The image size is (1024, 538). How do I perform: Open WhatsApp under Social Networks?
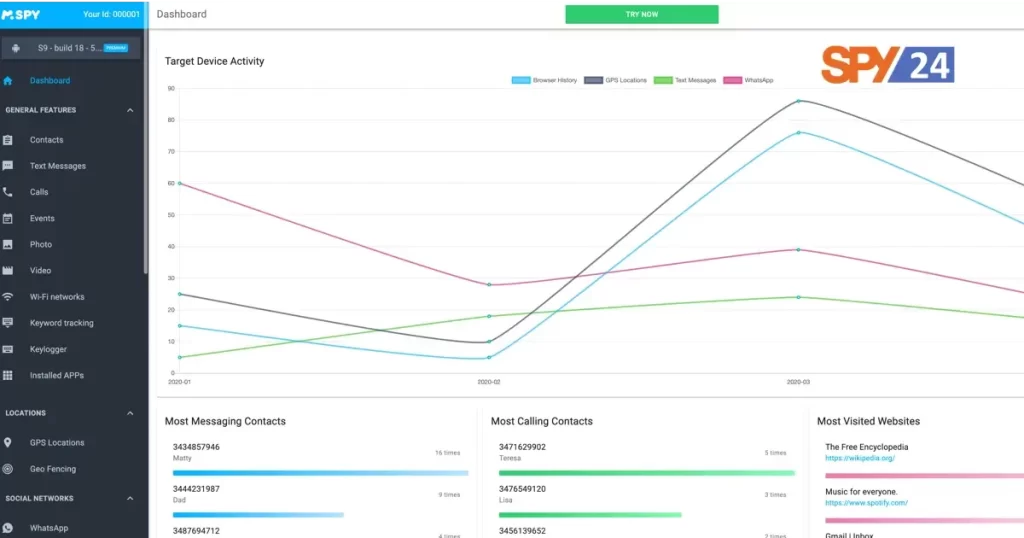tap(49, 528)
